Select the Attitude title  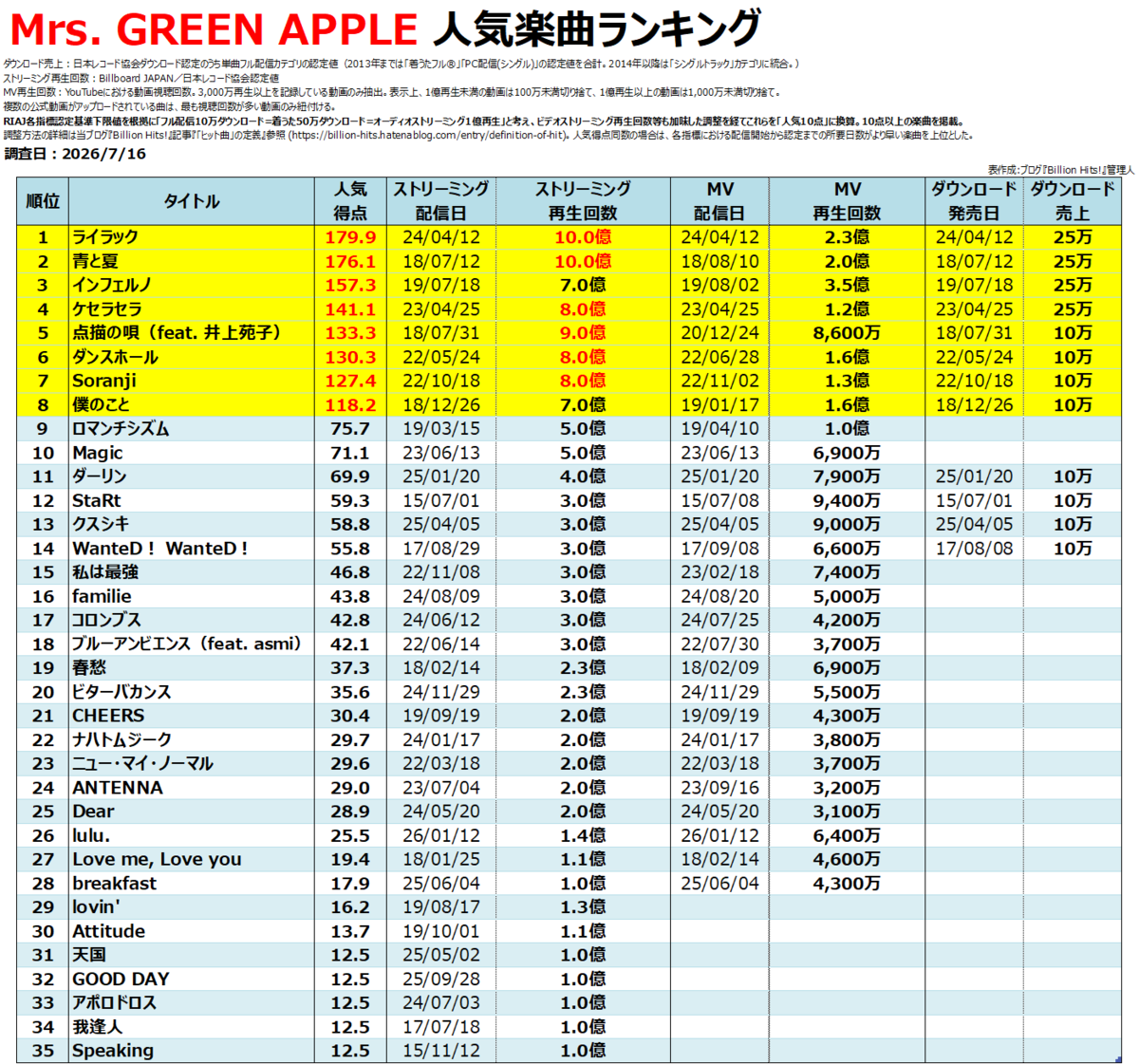coord(109,931)
